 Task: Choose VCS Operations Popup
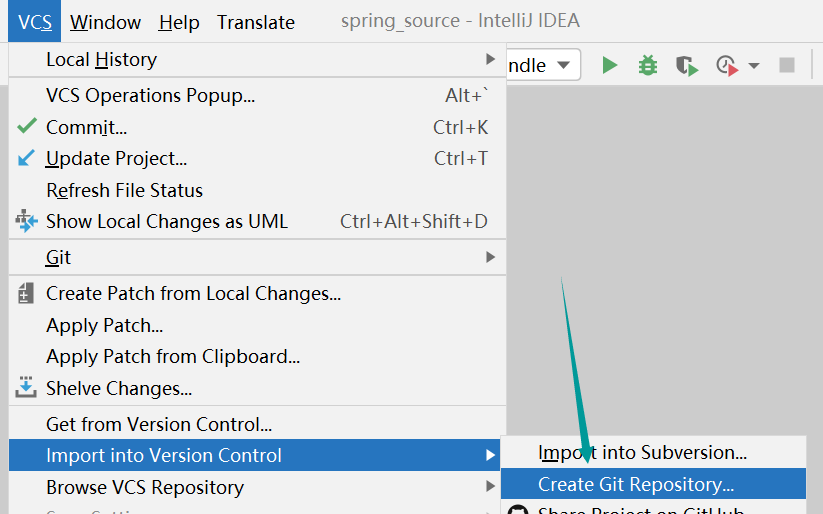click(x=257, y=96)
